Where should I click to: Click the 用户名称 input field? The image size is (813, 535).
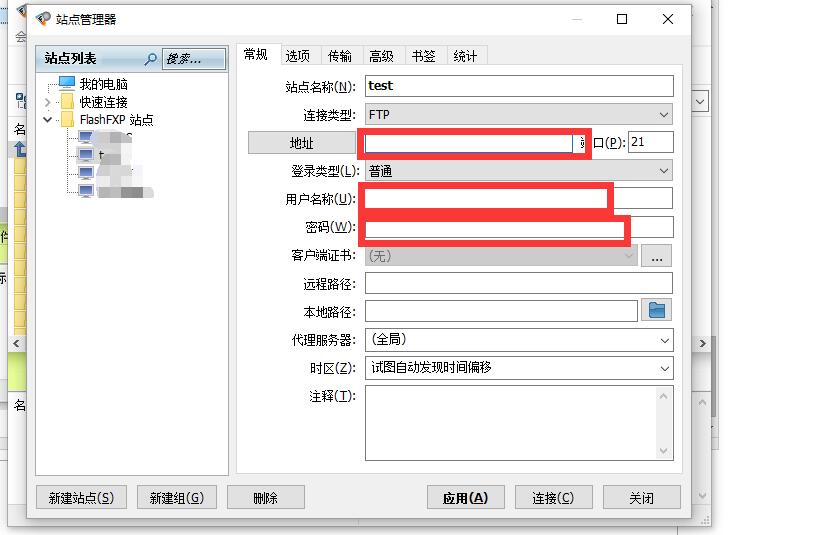coord(519,198)
